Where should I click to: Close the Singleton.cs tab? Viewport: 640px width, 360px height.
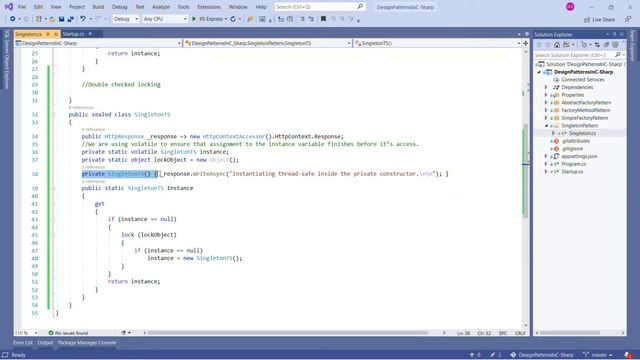coord(56,34)
